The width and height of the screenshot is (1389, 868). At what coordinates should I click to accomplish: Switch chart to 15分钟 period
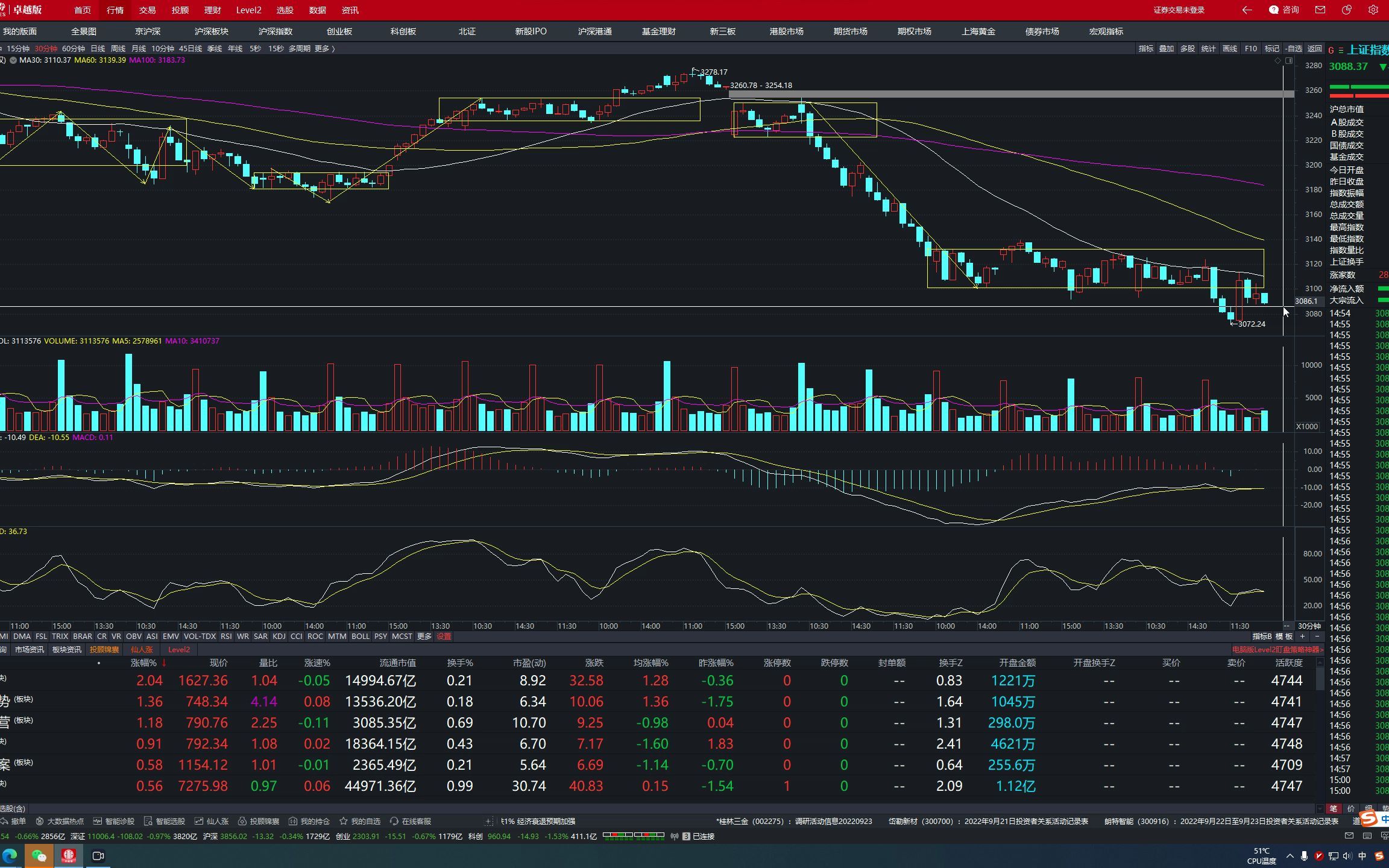point(18,48)
